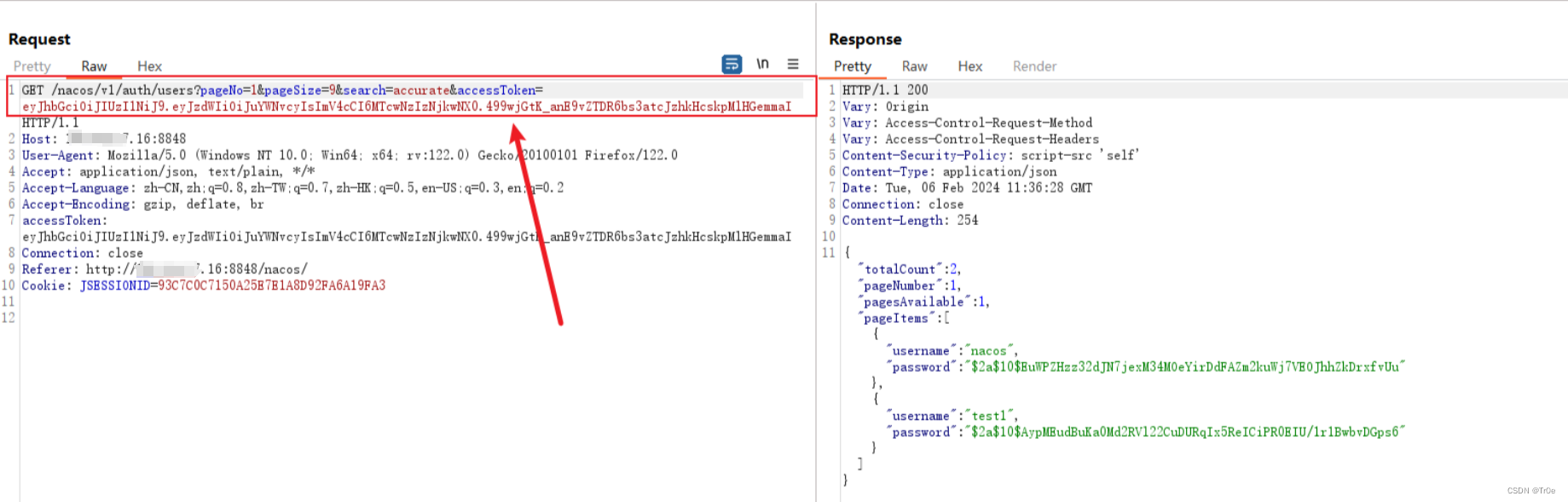Click the Referer header line
The image size is (1568, 502).
click(x=165, y=269)
